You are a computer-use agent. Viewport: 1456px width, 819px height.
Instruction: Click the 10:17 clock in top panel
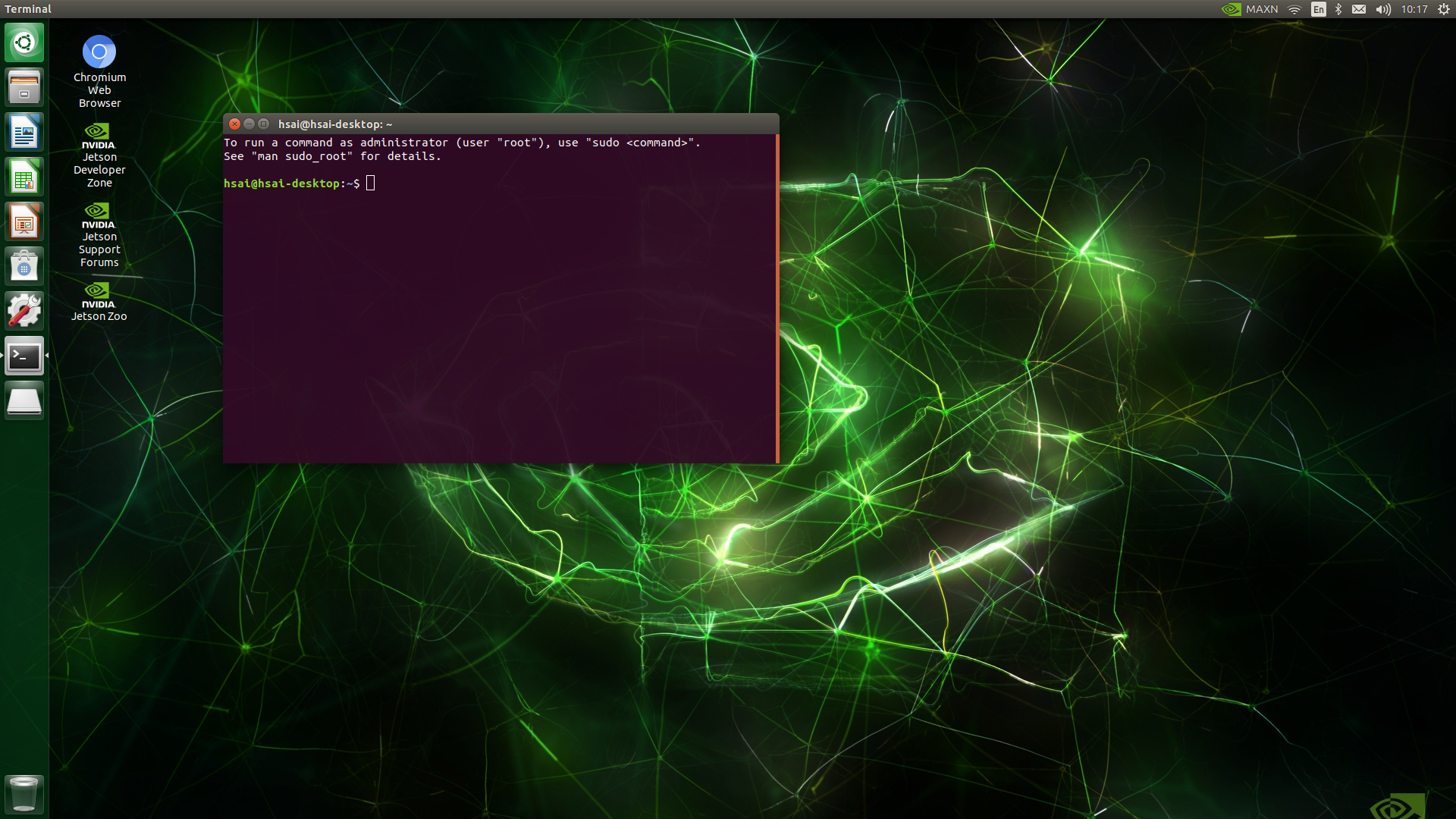1414,9
